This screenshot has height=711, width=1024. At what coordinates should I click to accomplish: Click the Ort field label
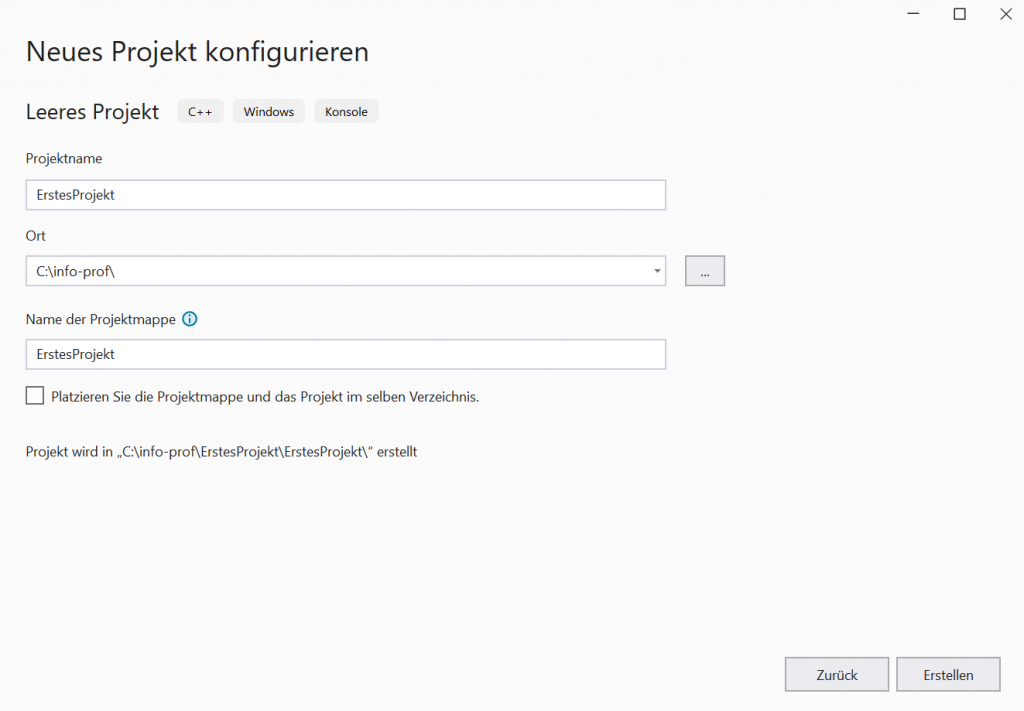pyautogui.click(x=36, y=236)
